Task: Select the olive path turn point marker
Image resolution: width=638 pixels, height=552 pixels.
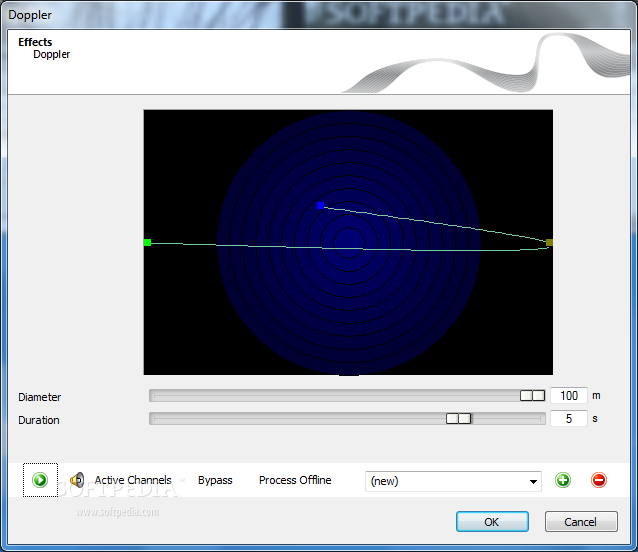Action: 549,242
